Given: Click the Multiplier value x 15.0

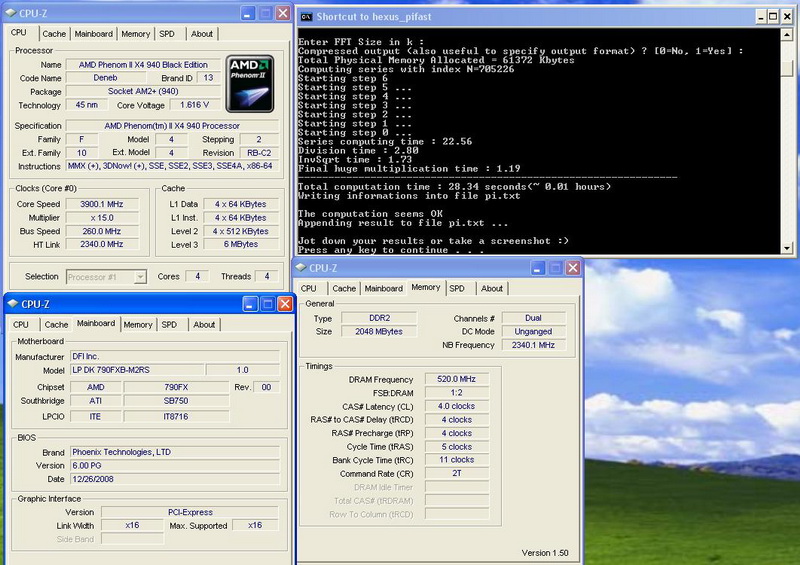Looking at the screenshot, I should [102, 218].
